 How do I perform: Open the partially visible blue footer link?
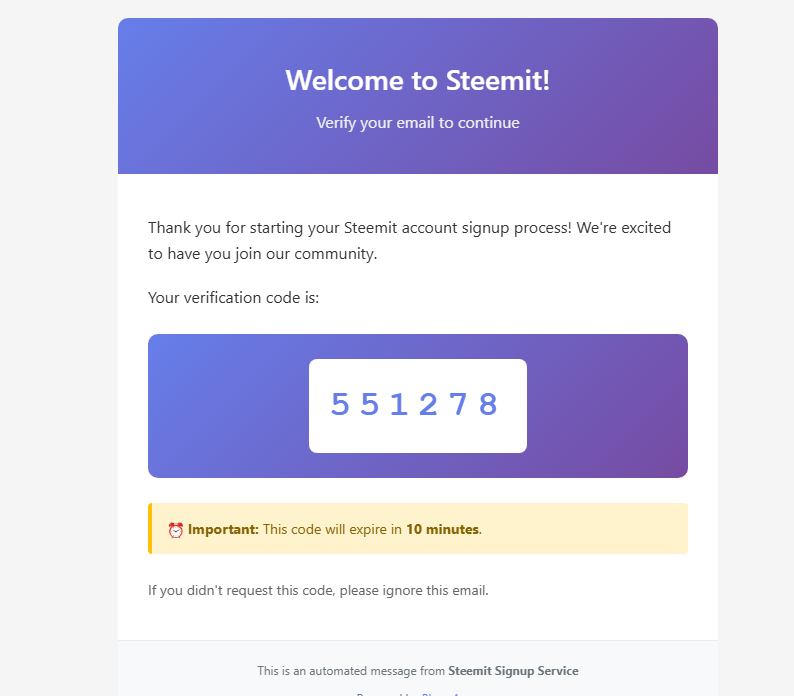click(x=441, y=693)
